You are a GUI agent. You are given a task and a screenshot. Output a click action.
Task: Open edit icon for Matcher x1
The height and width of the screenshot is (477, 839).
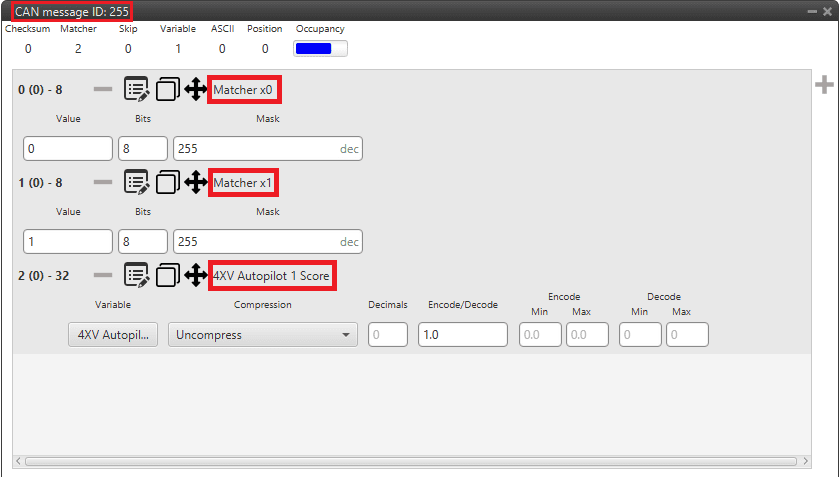(x=137, y=183)
